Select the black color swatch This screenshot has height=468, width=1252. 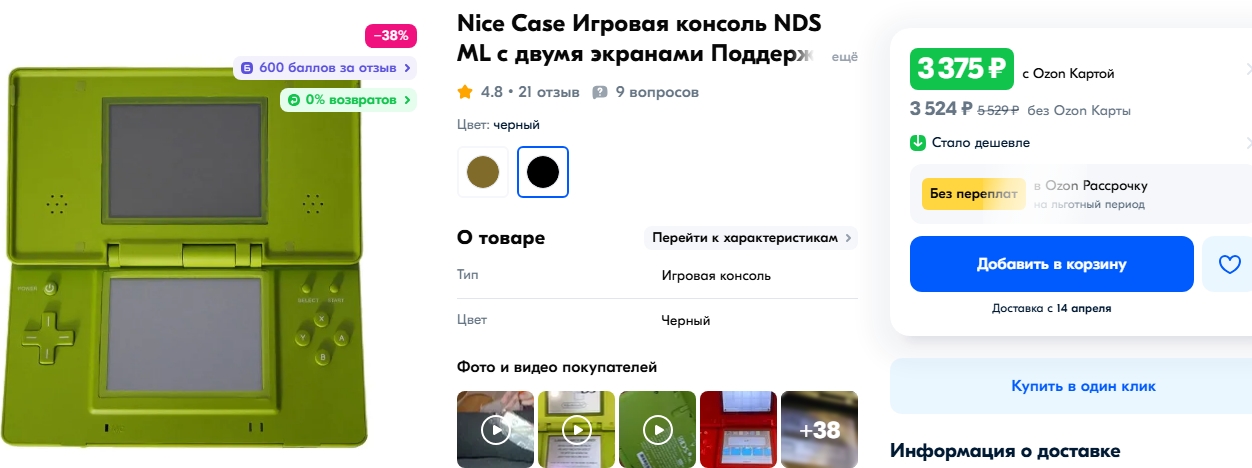543,172
